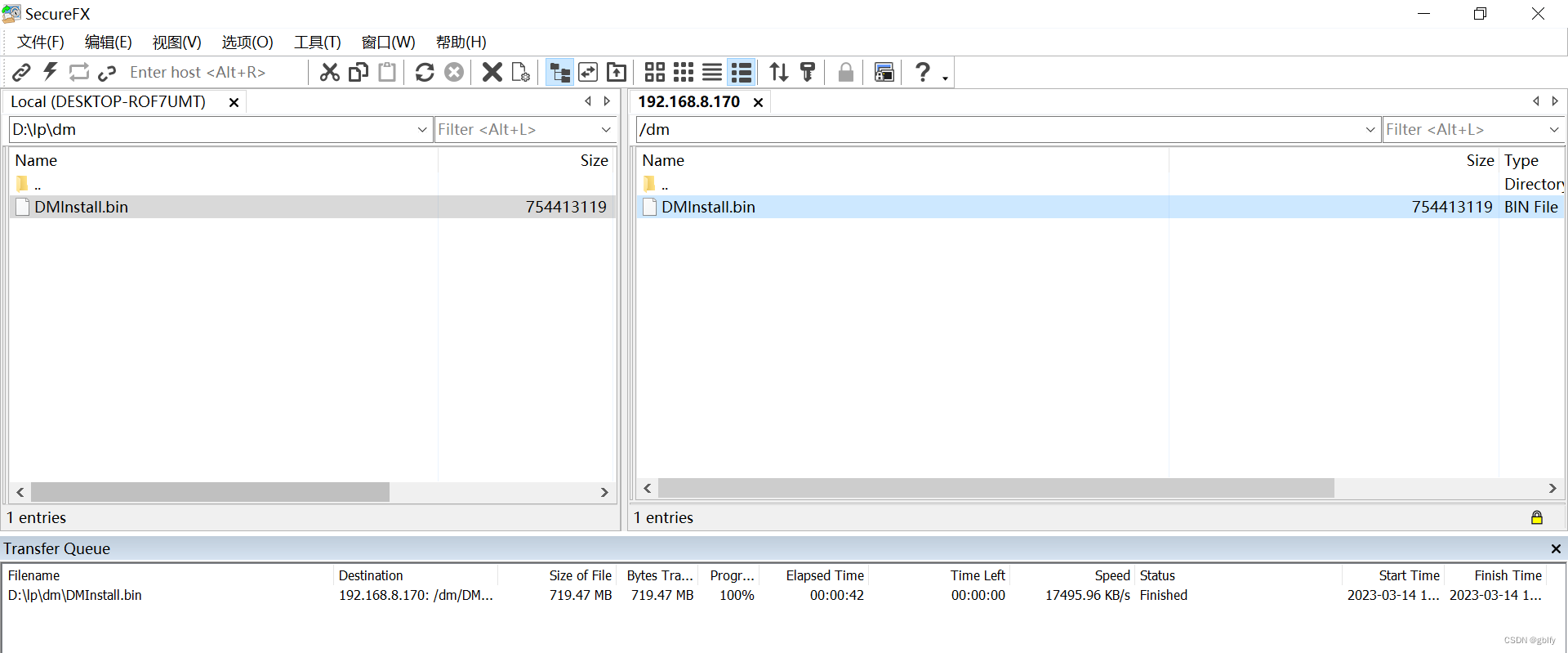Close the Local (DESKTOP-ROF7UMT) tab

234,102
